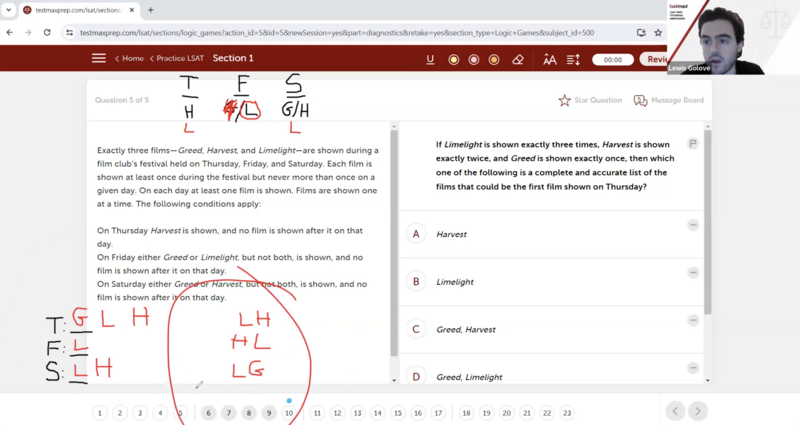
Task: Click the line spacing icon
Action: [x=573, y=59]
